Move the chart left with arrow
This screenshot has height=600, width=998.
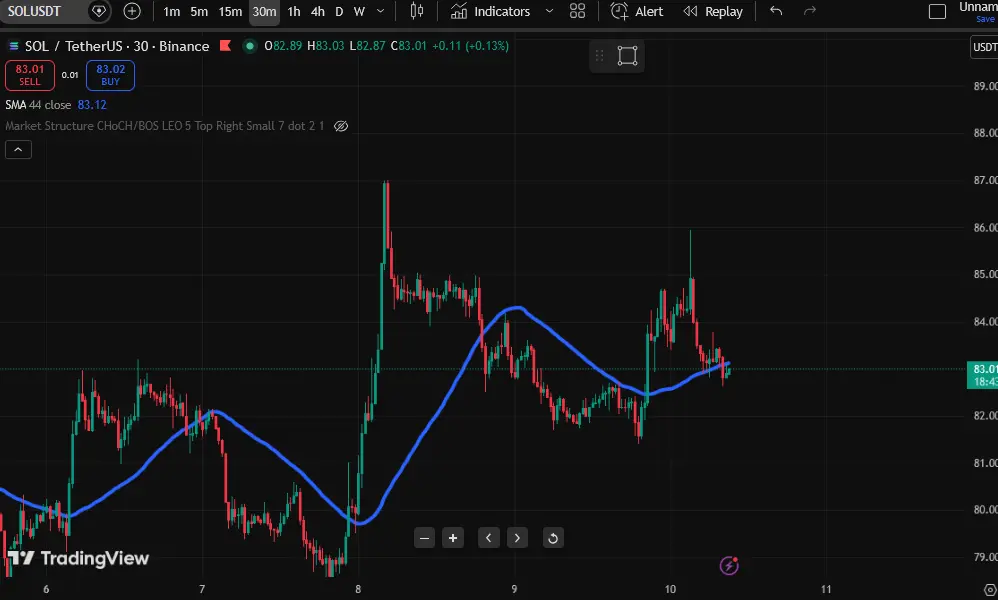pyautogui.click(x=489, y=538)
